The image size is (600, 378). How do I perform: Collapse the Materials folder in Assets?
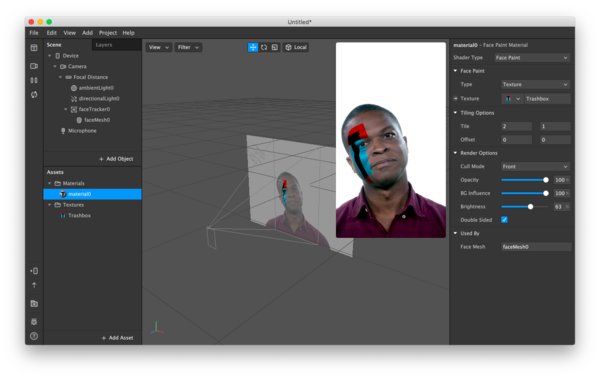[x=49, y=183]
